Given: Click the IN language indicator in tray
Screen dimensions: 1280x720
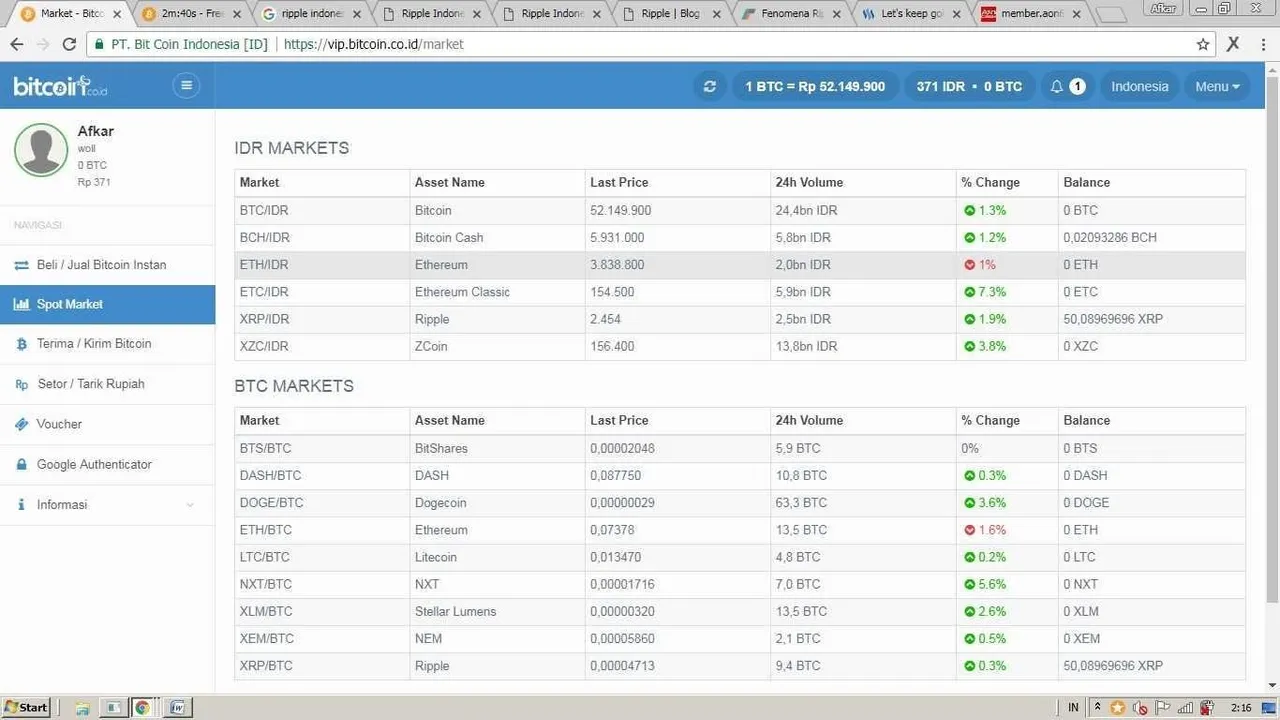Looking at the screenshot, I should (x=1073, y=708).
